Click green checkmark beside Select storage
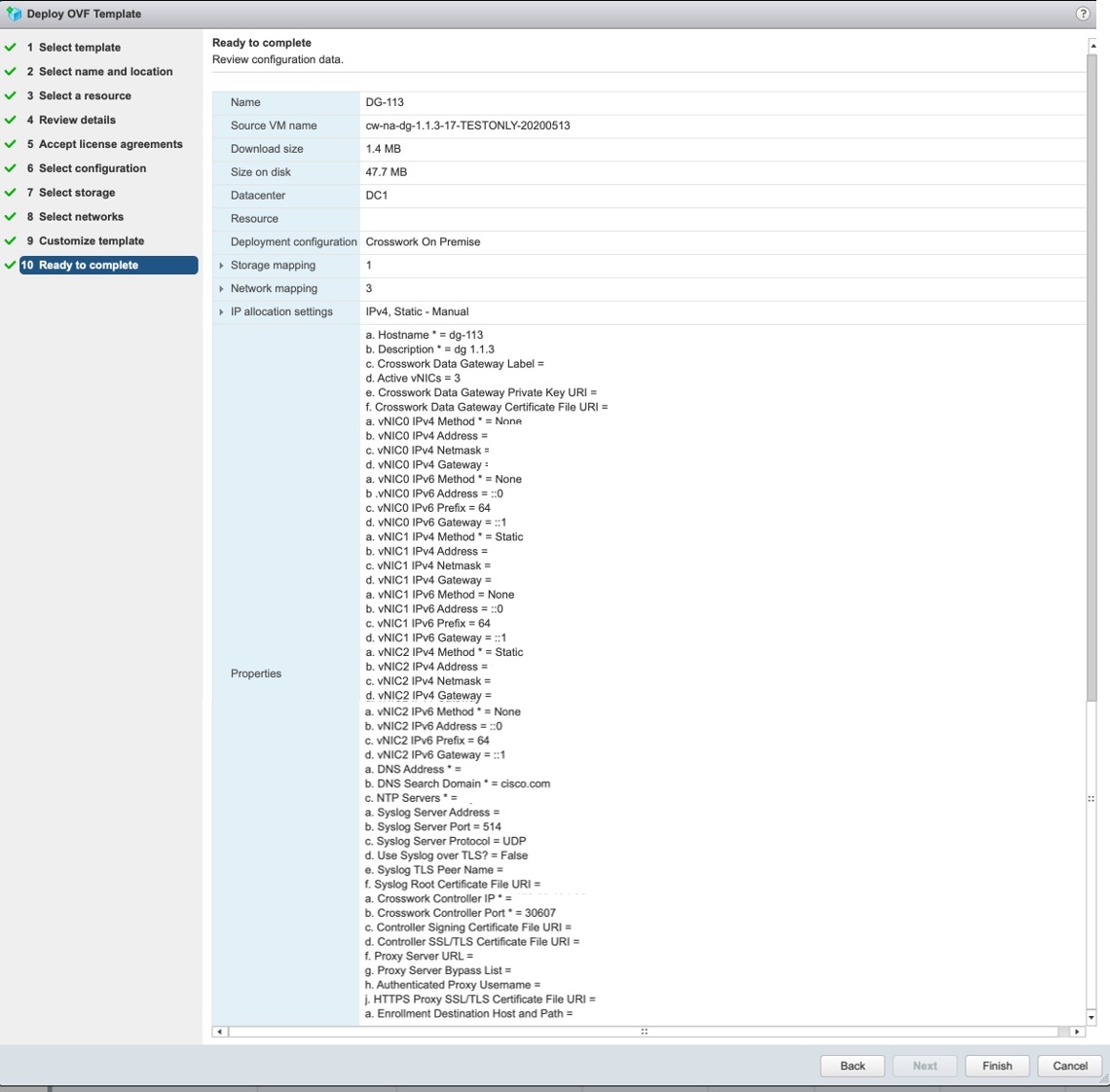This screenshot has width=1110, height=1092. click(x=10, y=193)
